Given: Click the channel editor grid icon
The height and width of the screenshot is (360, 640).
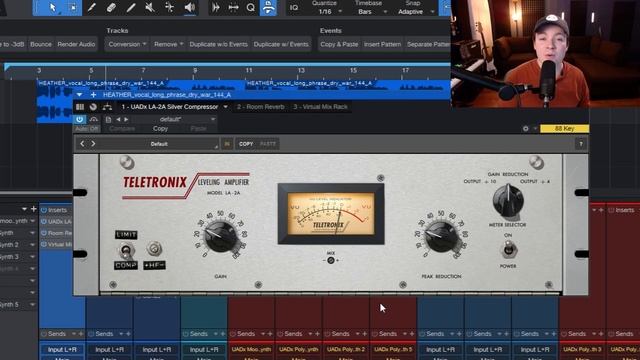Looking at the screenshot, I should (x=80, y=107).
